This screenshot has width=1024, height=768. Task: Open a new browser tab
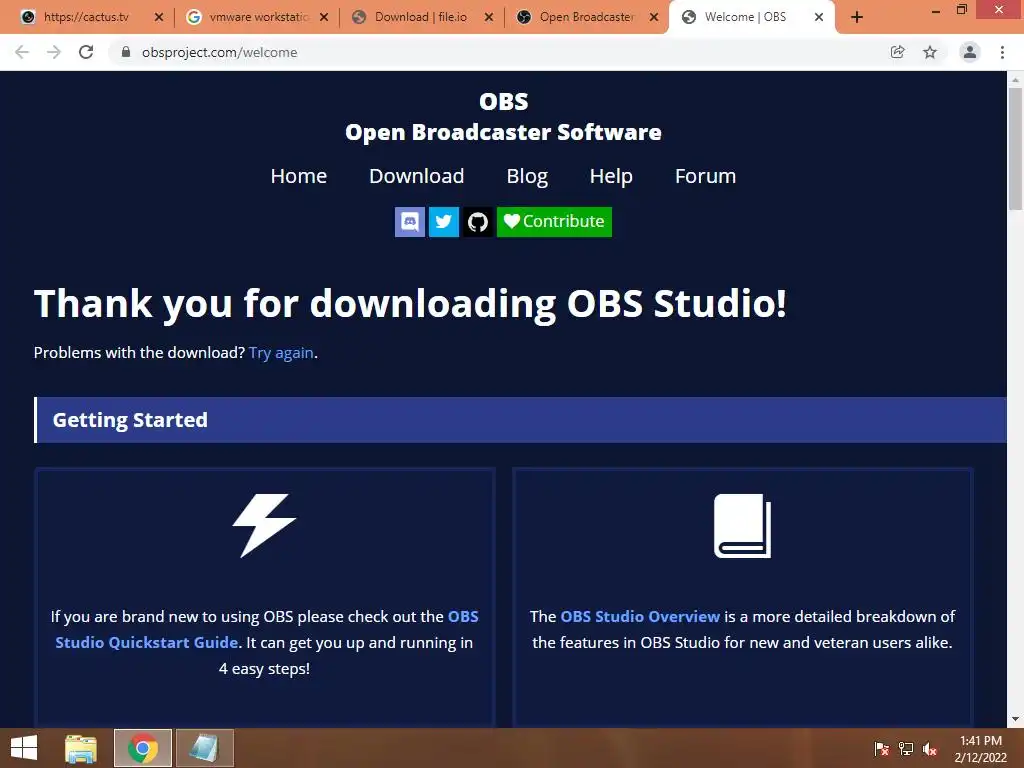857,18
